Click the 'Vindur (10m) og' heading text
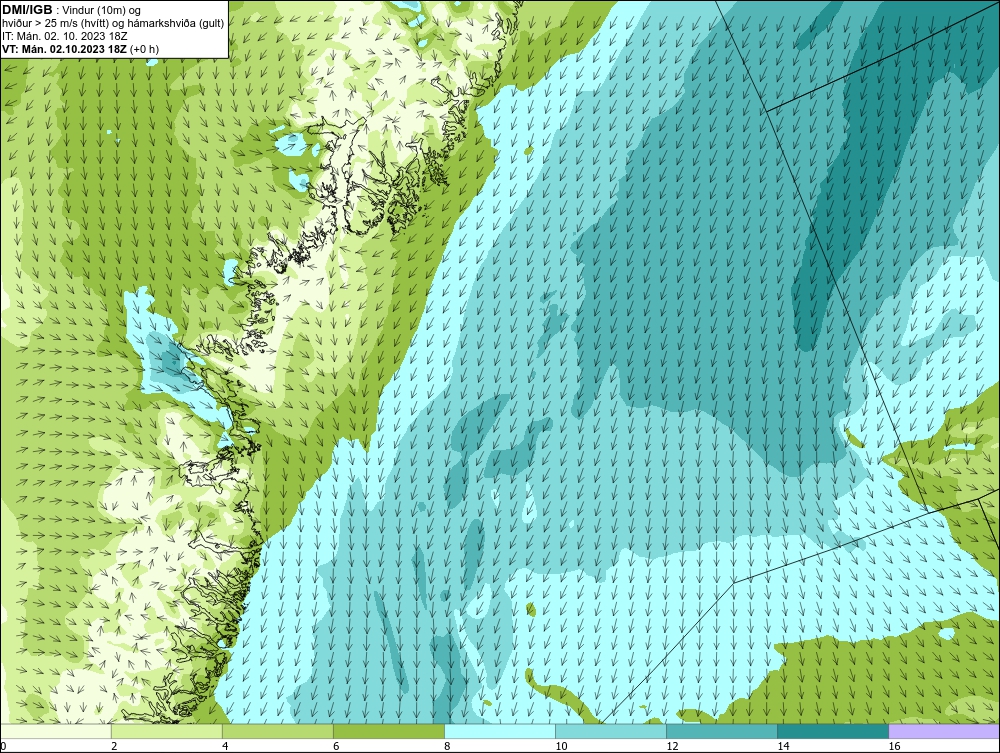This screenshot has width=1000, height=753. click(102, 11)
